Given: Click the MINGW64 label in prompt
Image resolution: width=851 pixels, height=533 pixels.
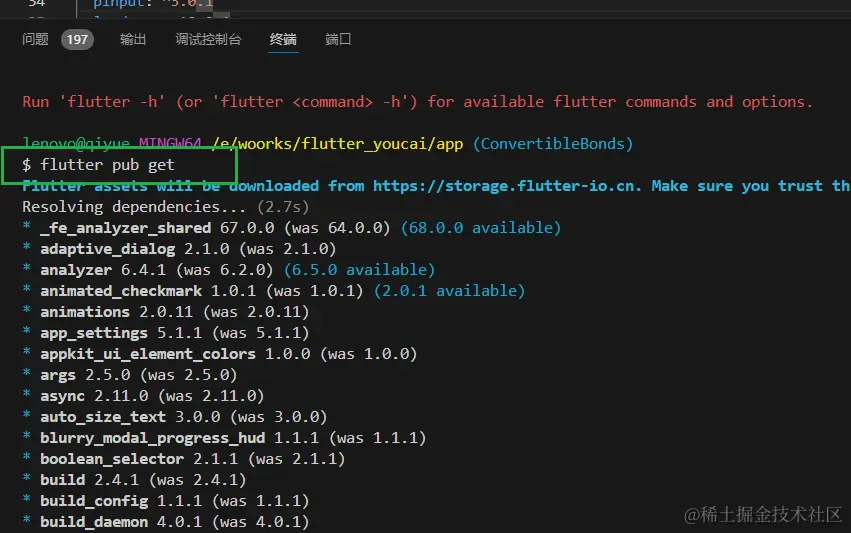Looking at the screenshot, I should [x=170, y=143].
